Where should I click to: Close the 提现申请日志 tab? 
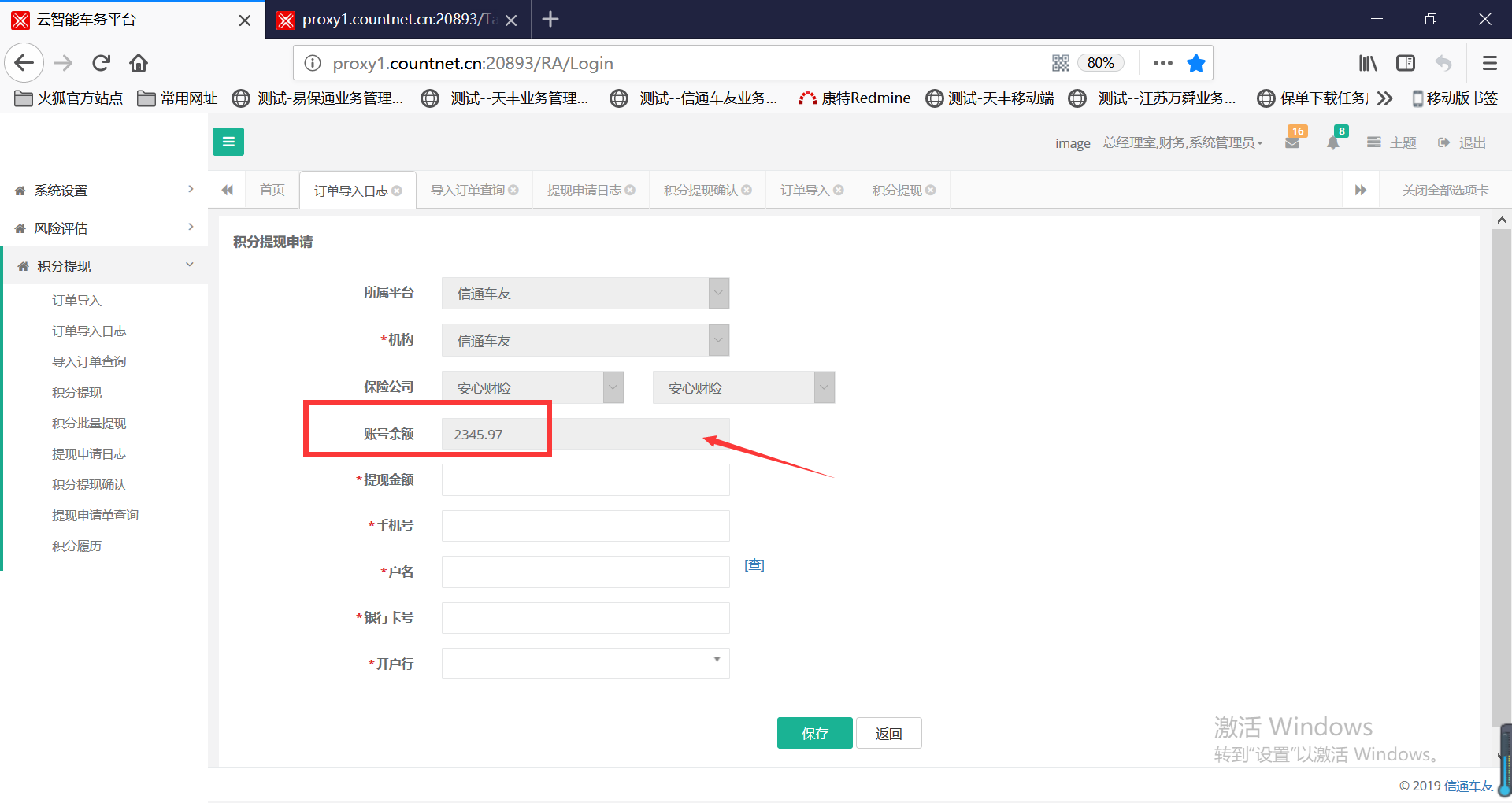(630, 190)
